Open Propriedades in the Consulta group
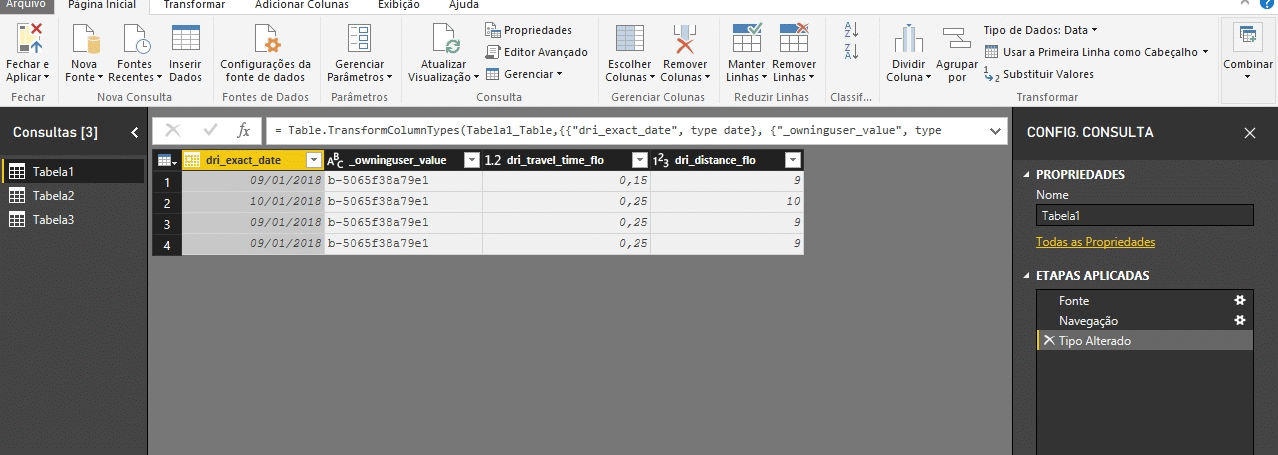 [529, 30]
